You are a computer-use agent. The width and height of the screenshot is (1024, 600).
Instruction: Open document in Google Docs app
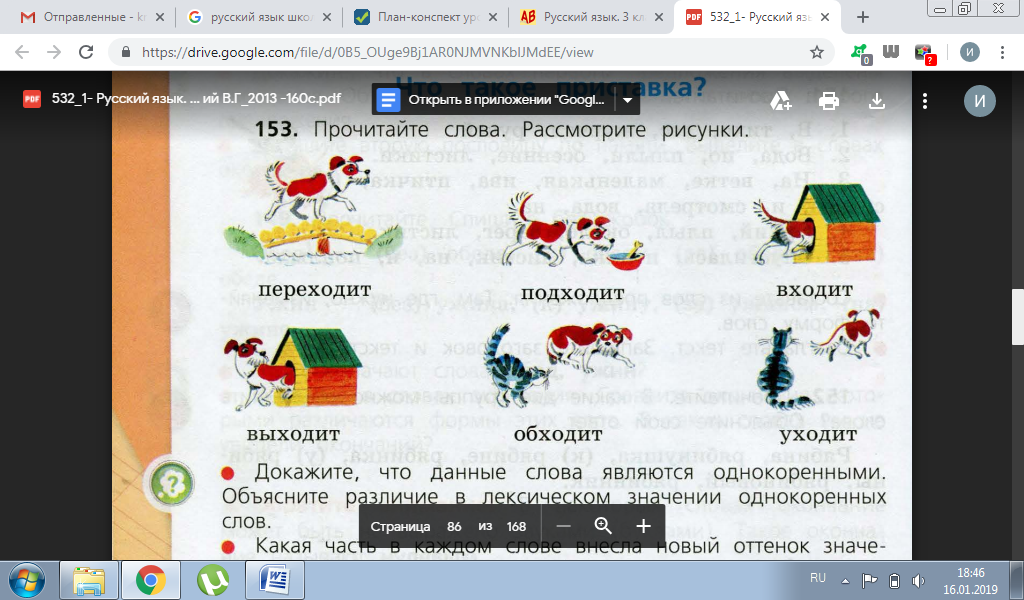(x=496, y=101)
